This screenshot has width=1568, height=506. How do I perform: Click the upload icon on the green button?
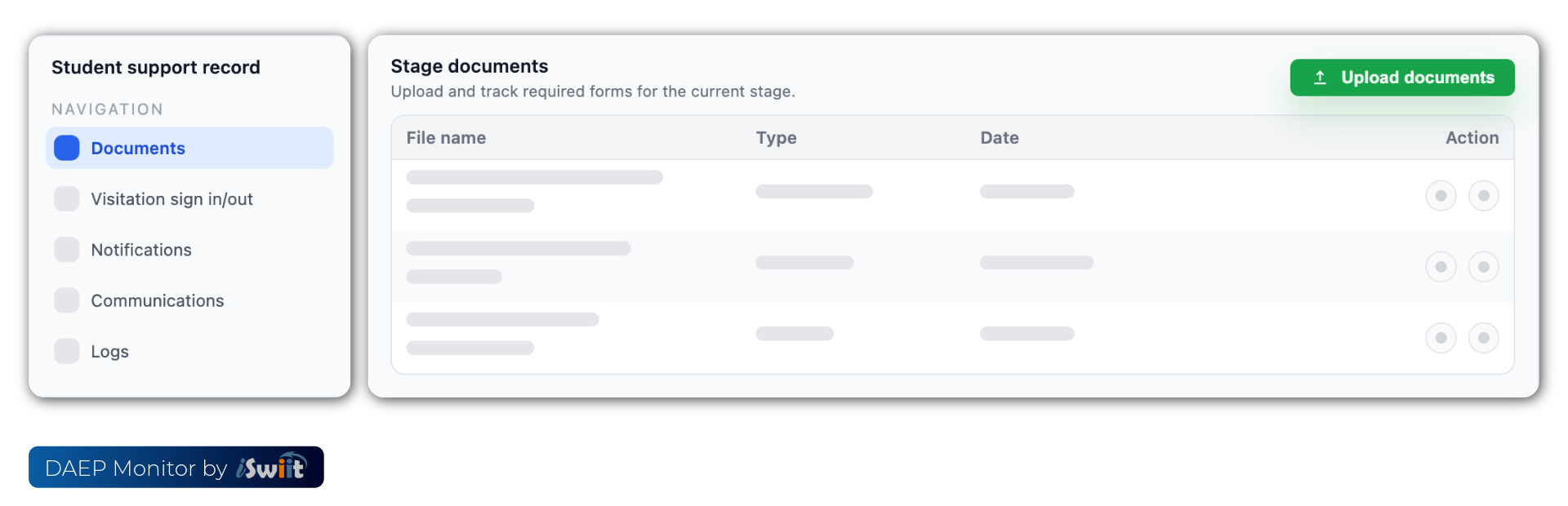tap(1321, 77)
